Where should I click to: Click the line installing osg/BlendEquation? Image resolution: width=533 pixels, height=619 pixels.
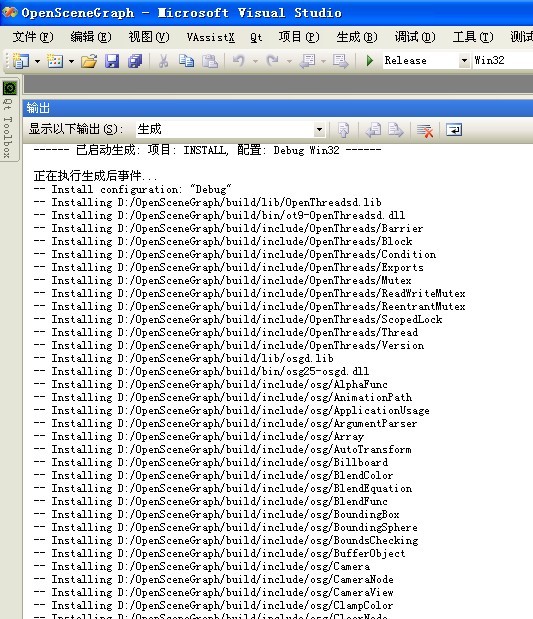point(223,488)
